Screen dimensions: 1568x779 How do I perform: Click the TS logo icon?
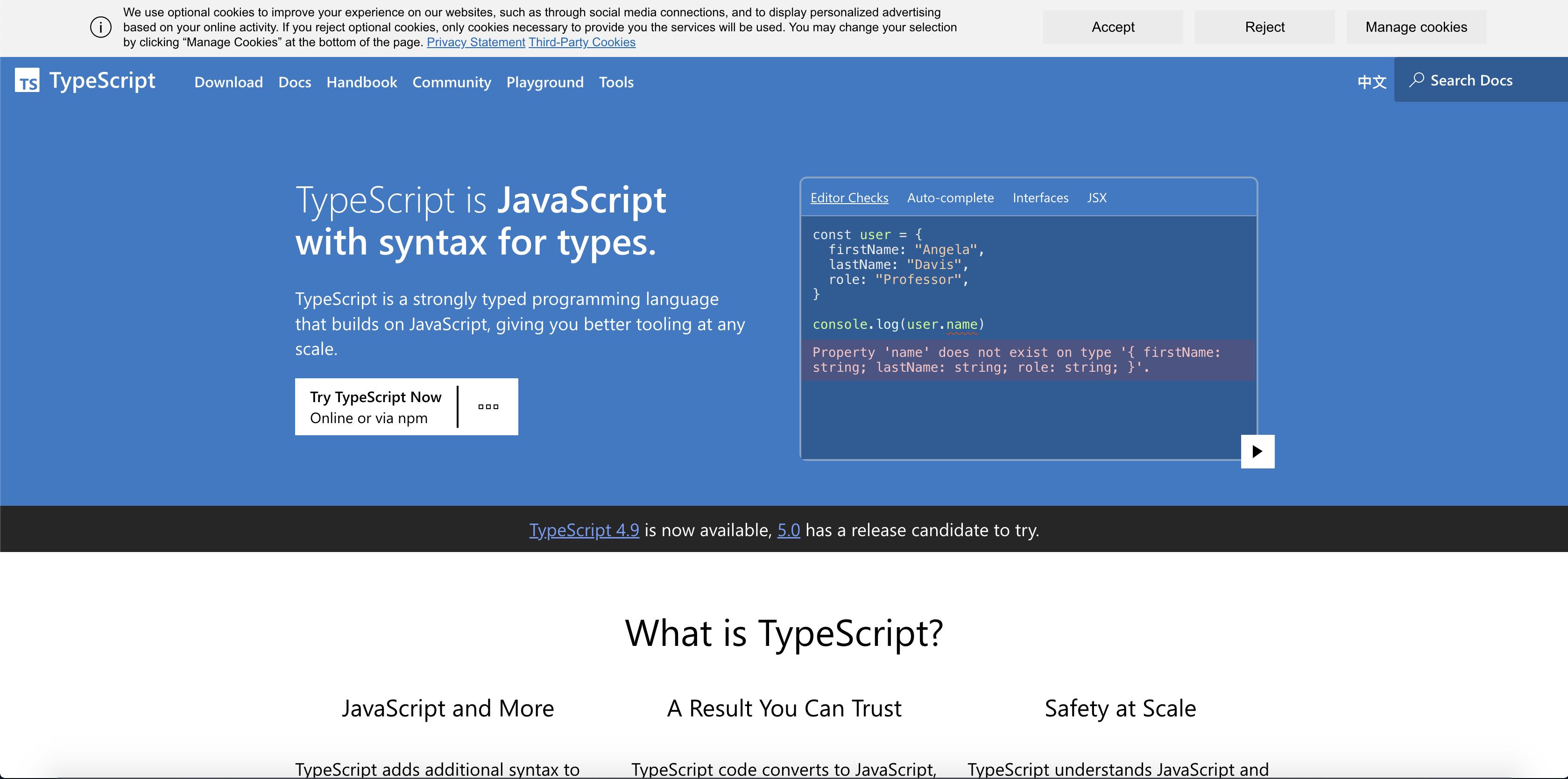(28, 80)
